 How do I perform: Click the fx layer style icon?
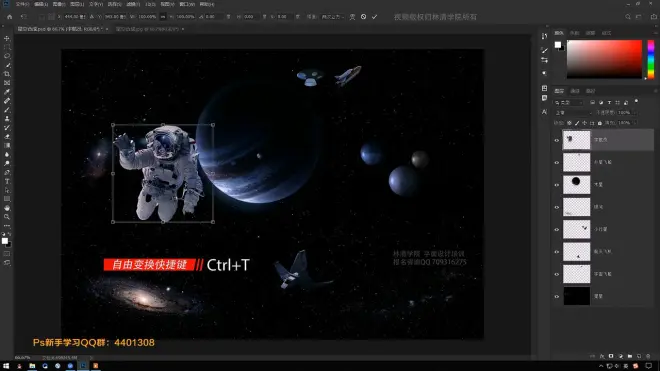pos(602,356)
